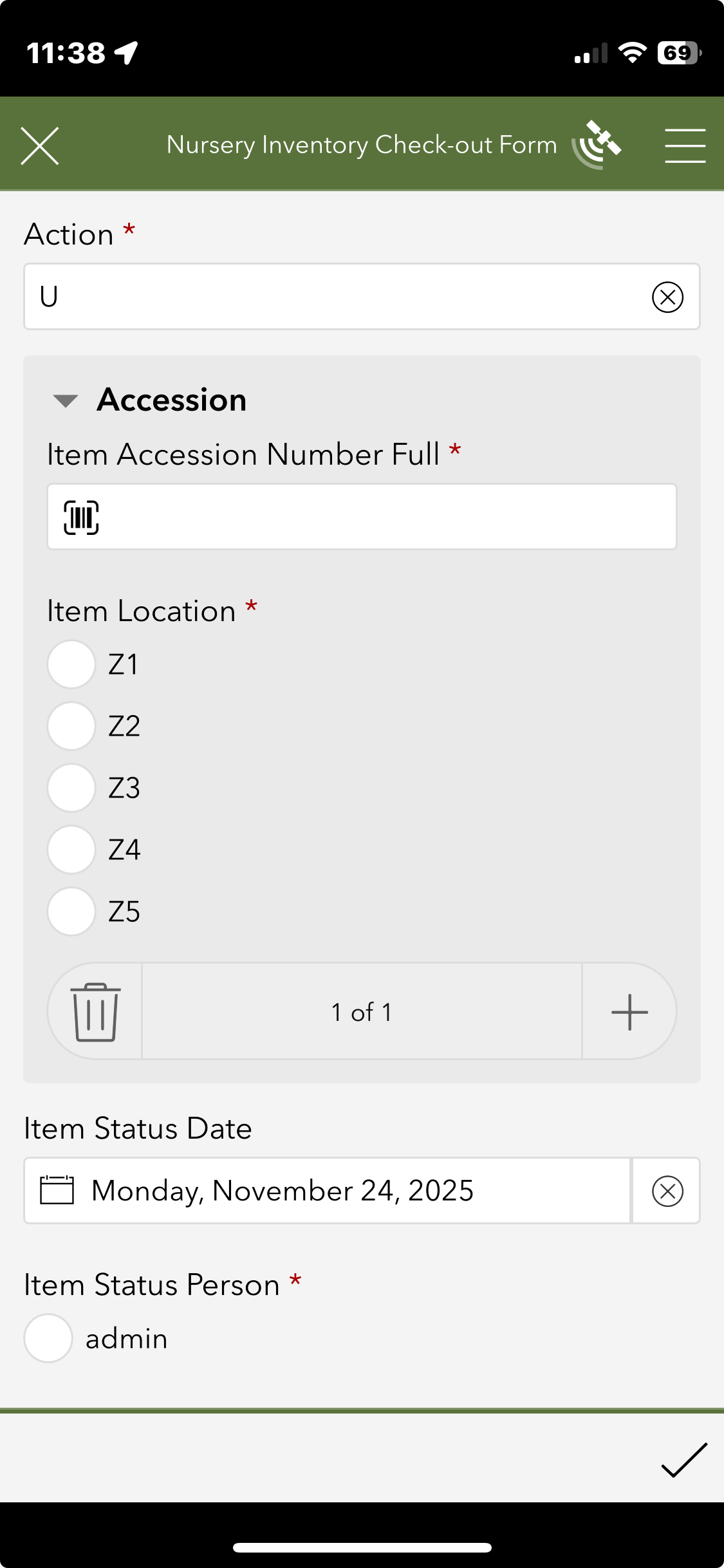The image size is (724, 1568).
Task: Choose Z2 for Item Location
Action: pyautogui.click(x=71, y=725)
